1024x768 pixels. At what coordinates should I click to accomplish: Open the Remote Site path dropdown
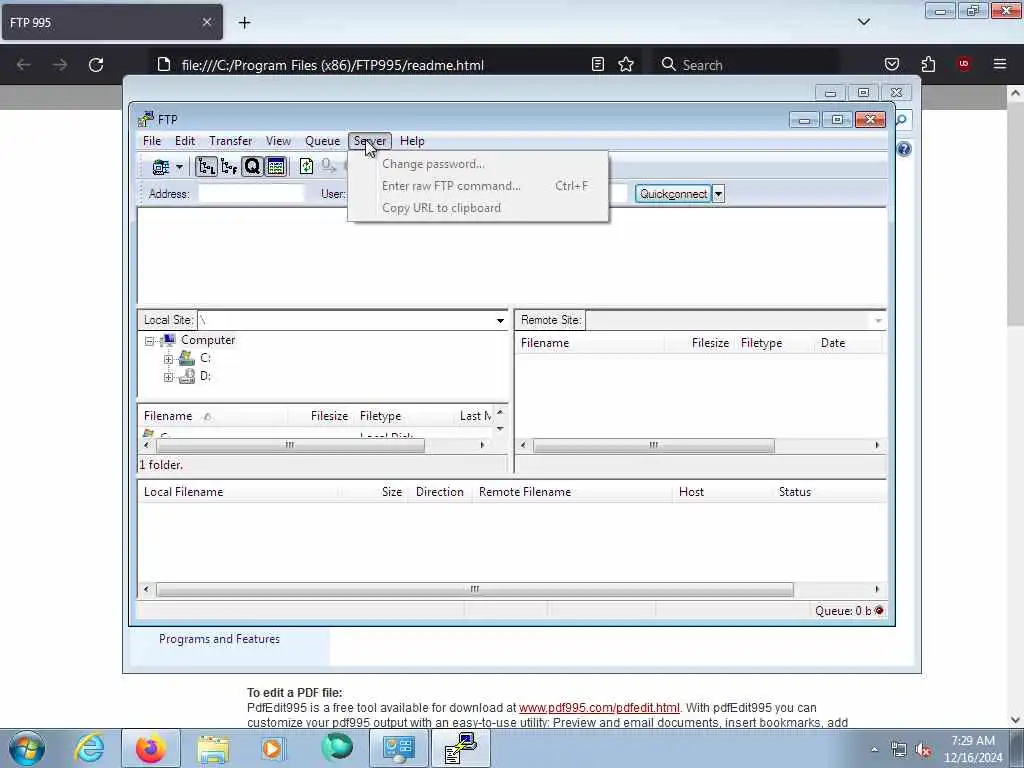coord(878,321)
